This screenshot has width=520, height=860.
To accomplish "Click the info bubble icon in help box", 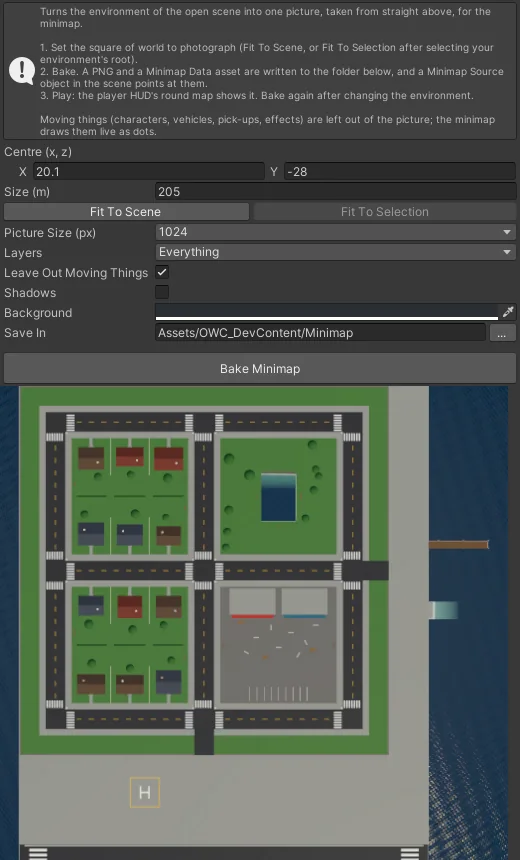I will (21, 71).
